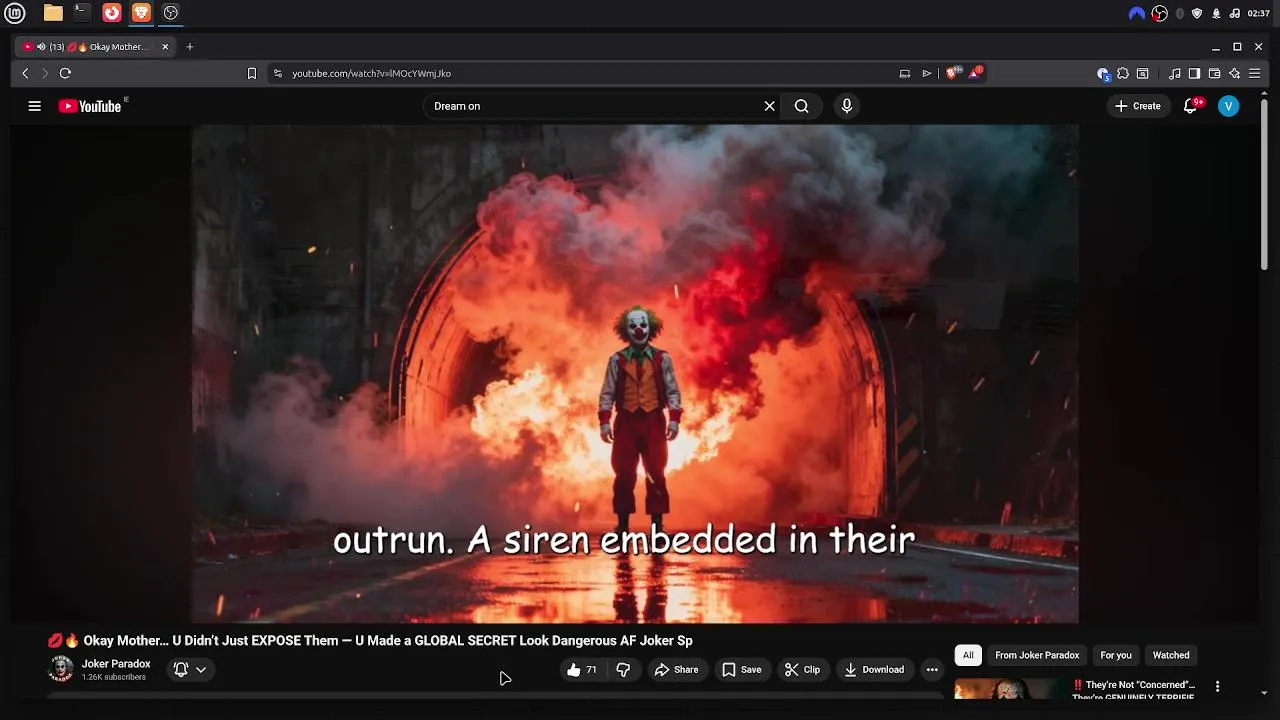The height and width of the screenshot is (720, 1280).
Task: Open Leo AI sparkle icon
Action: [x=1234, y=73]
